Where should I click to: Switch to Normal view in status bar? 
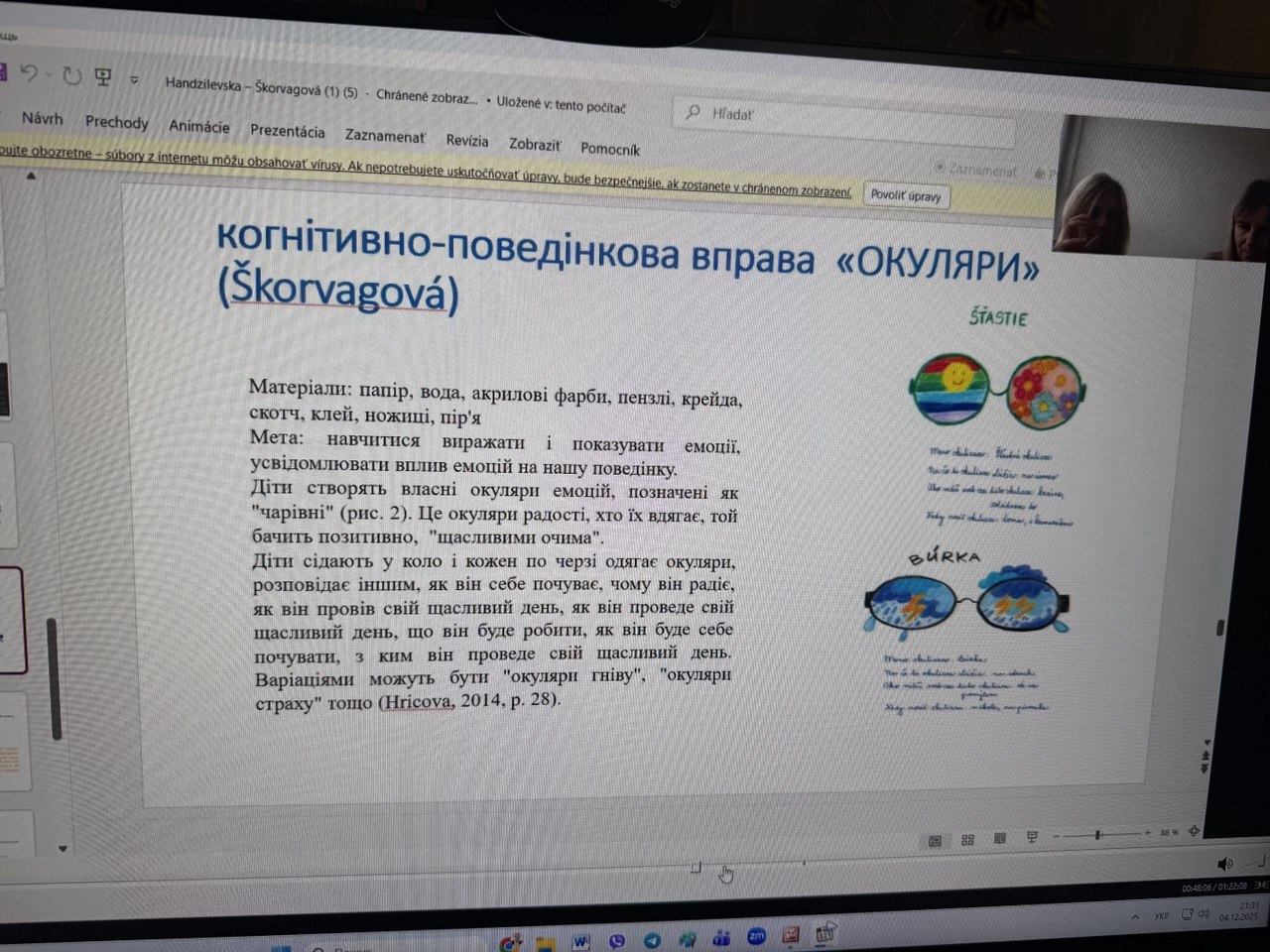pos(935,840)
